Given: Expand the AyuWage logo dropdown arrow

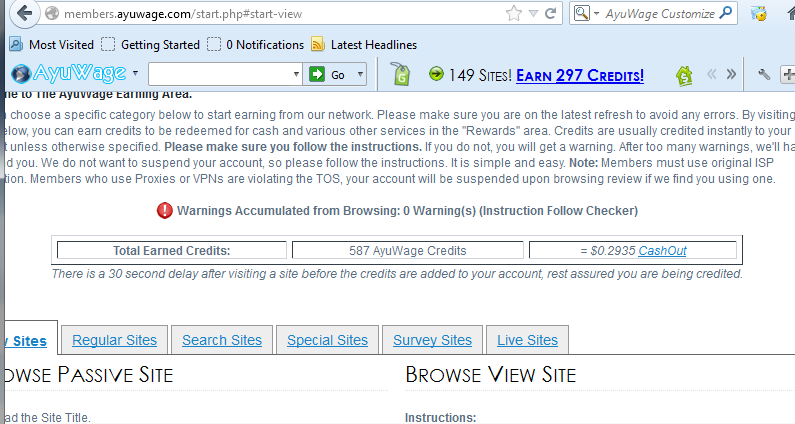Looking at the screenshot, I should pyautogui.click(x=135, y=73).
